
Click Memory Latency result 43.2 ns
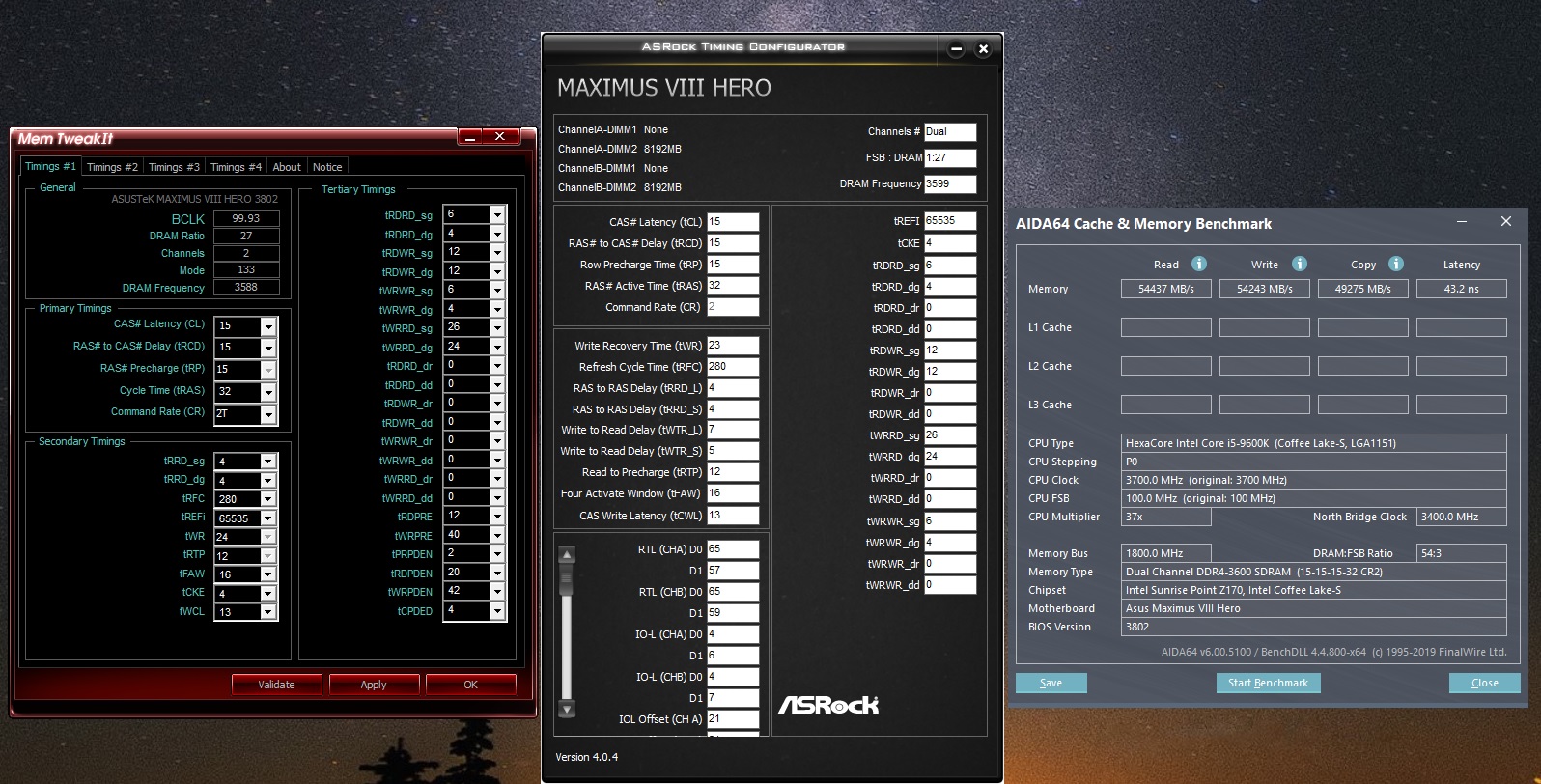click(1462, 289)
